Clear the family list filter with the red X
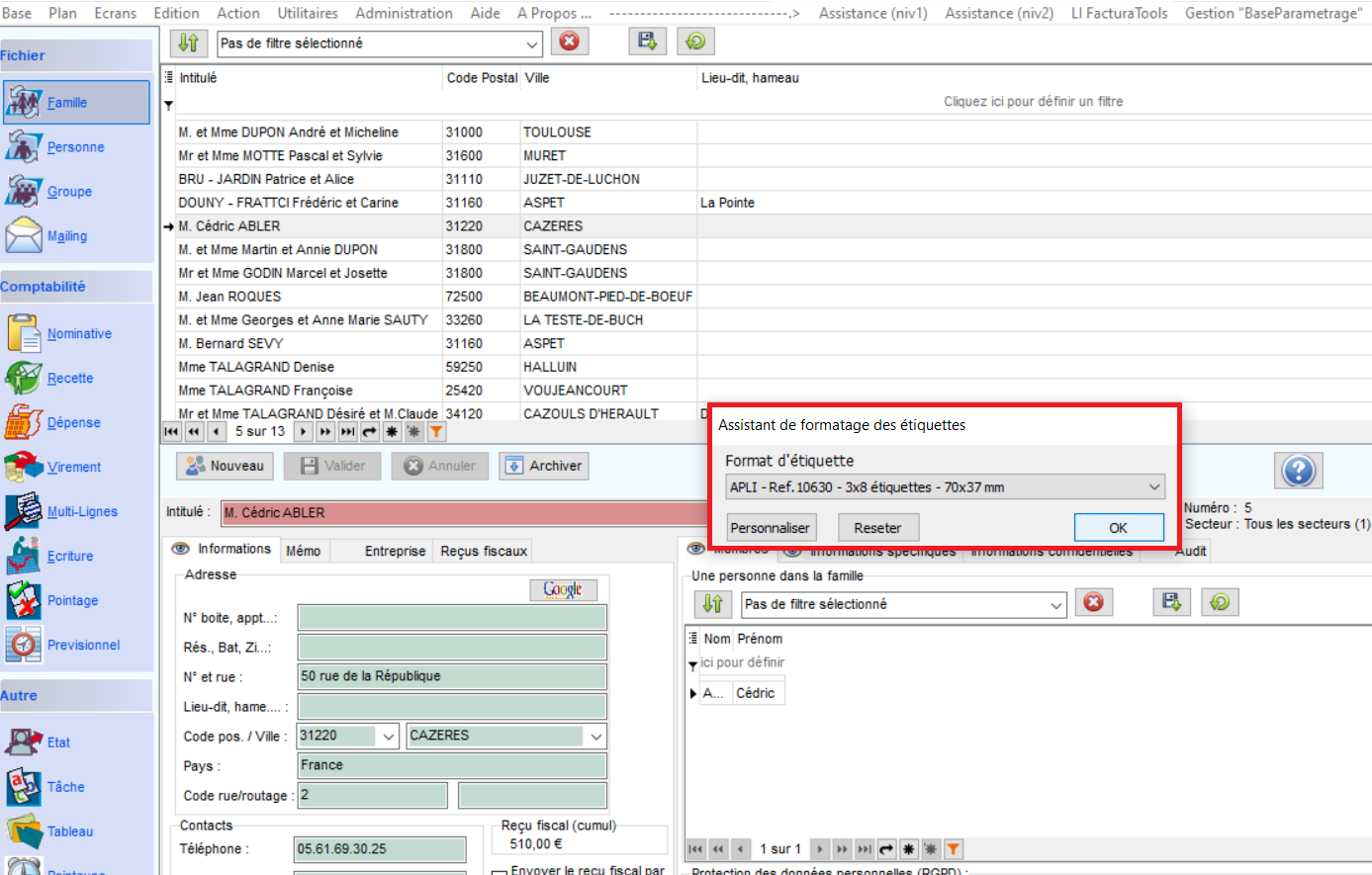This screenshot has width=1372, height=875. [569, 42]
